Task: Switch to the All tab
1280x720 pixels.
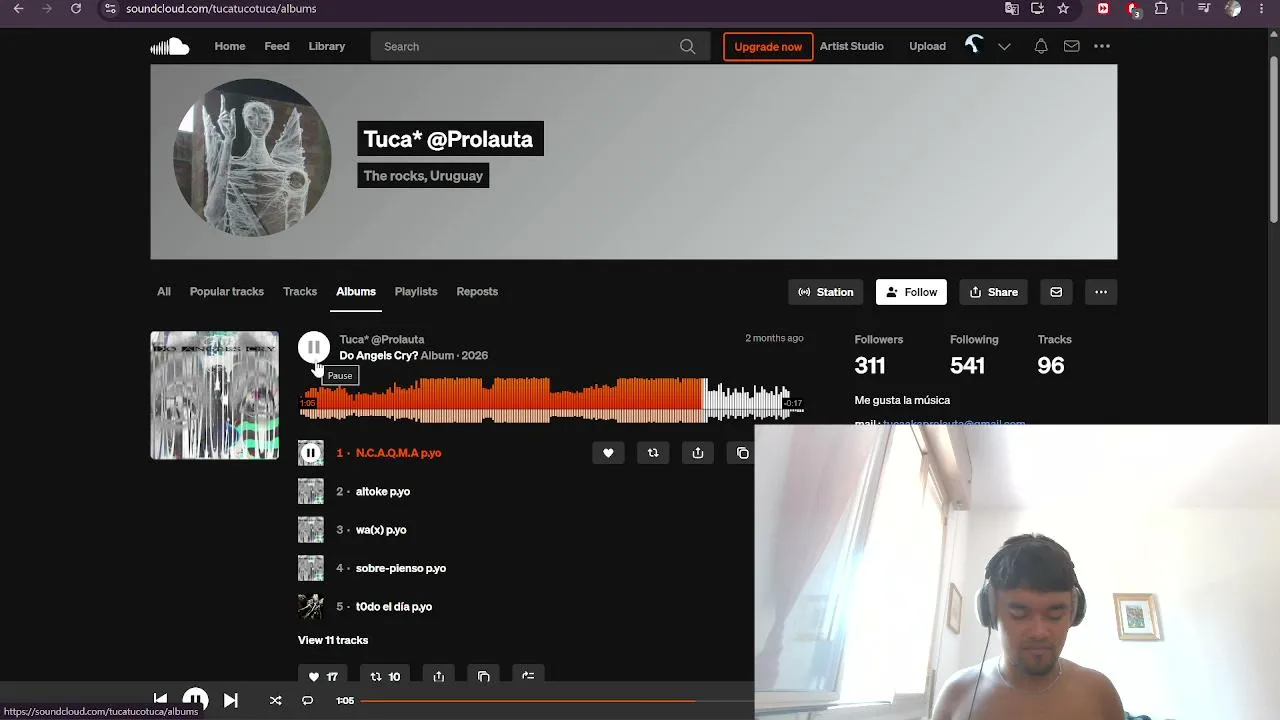Action: click(x=164, y=292)
